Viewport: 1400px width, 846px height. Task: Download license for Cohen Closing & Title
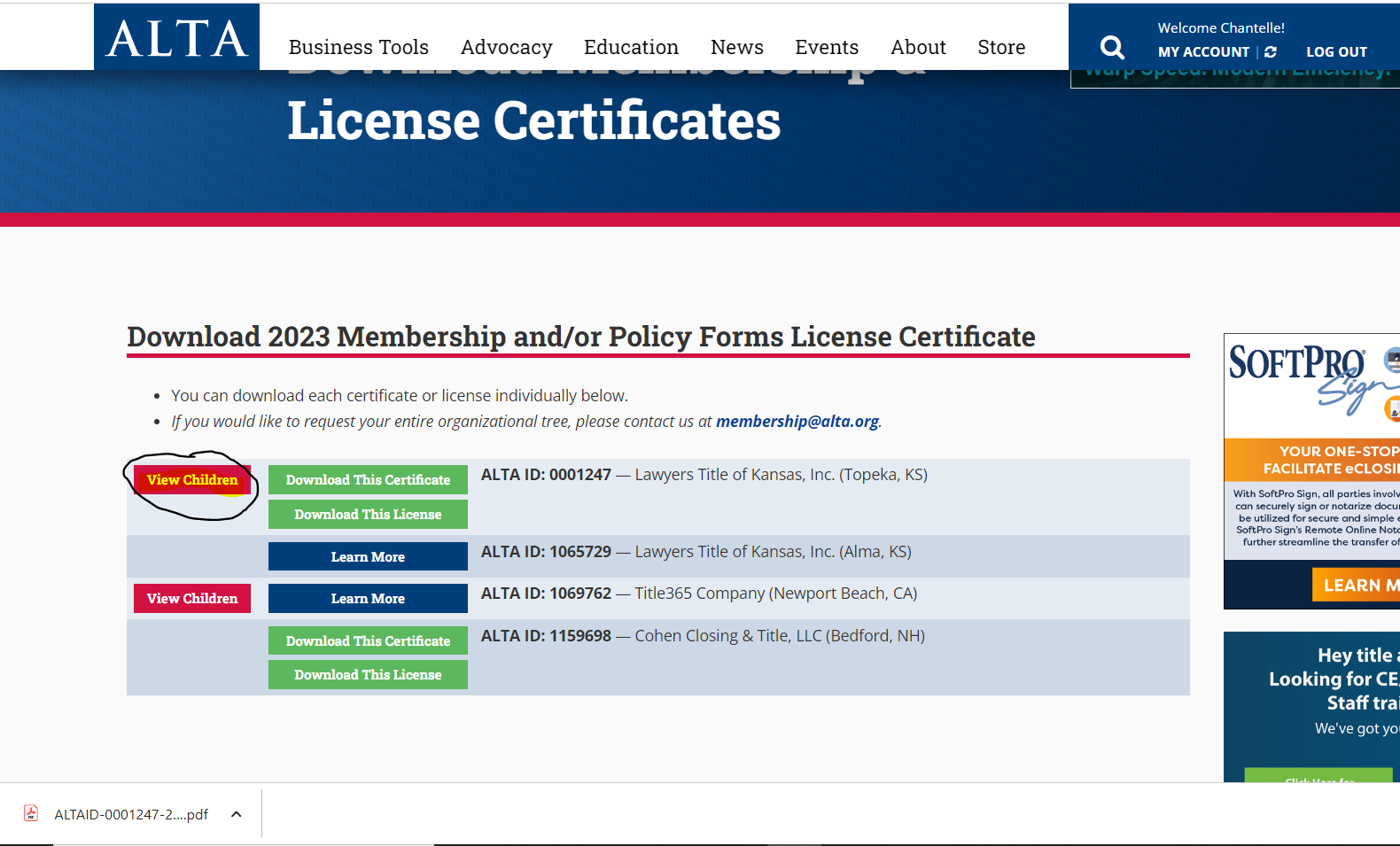pos(368,675)
